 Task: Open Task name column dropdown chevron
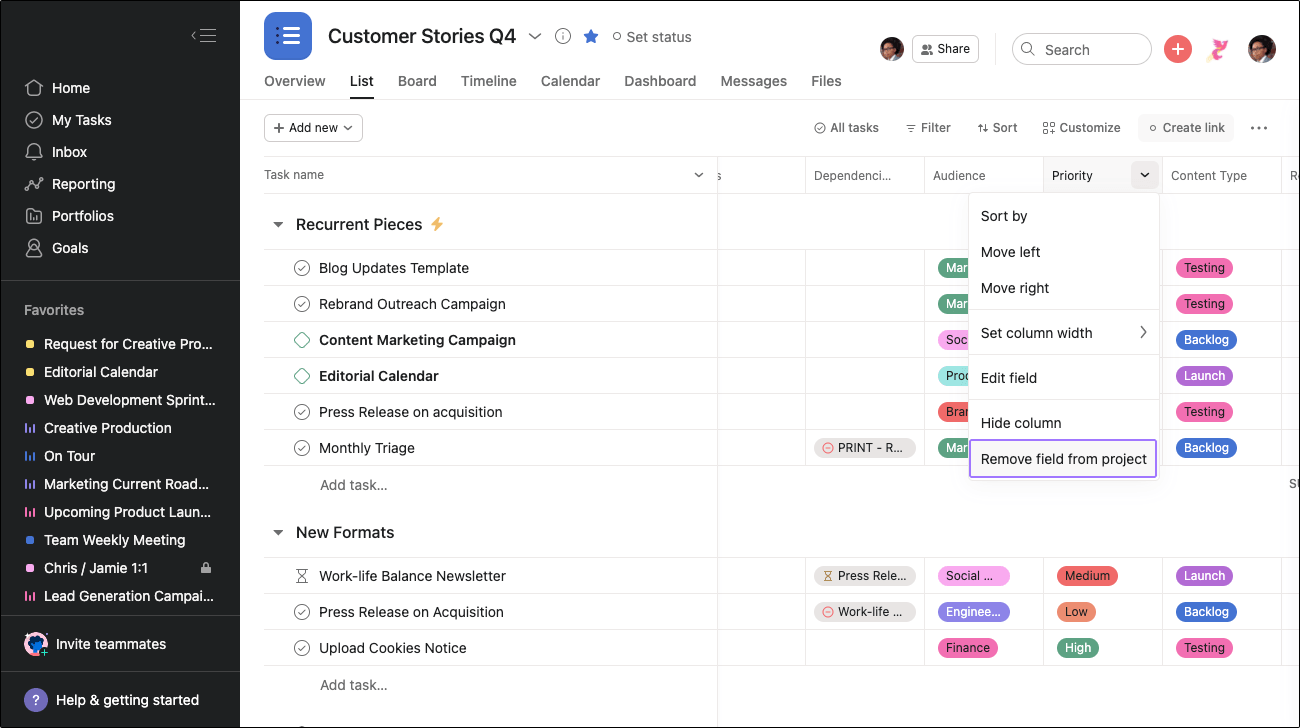click(x=699, y=175)
